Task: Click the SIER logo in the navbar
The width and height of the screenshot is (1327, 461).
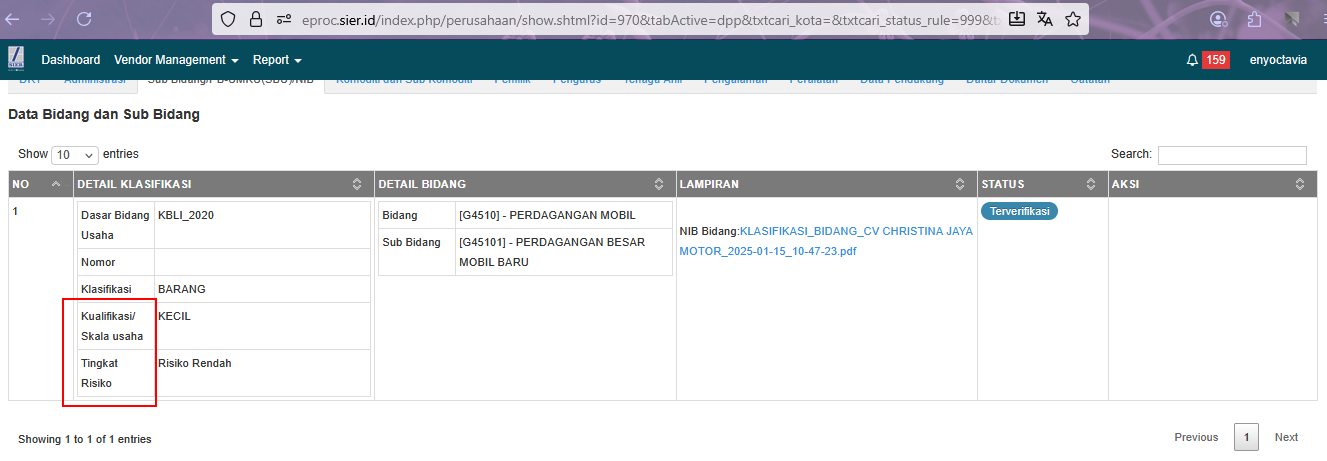Action: pyautogui.click(x=17, y=60)
